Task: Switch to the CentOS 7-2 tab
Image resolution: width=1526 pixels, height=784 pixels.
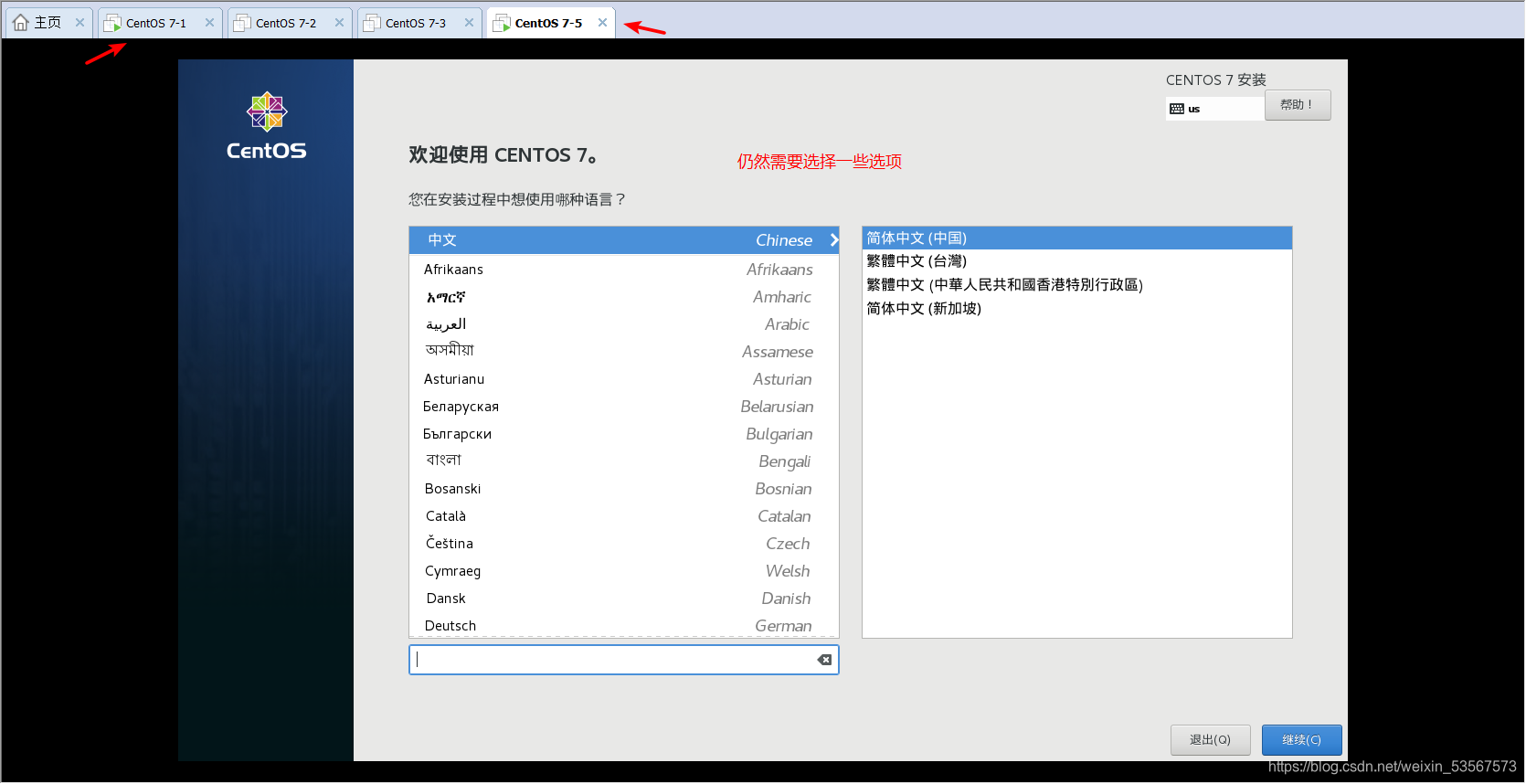Action: point(289,23)
